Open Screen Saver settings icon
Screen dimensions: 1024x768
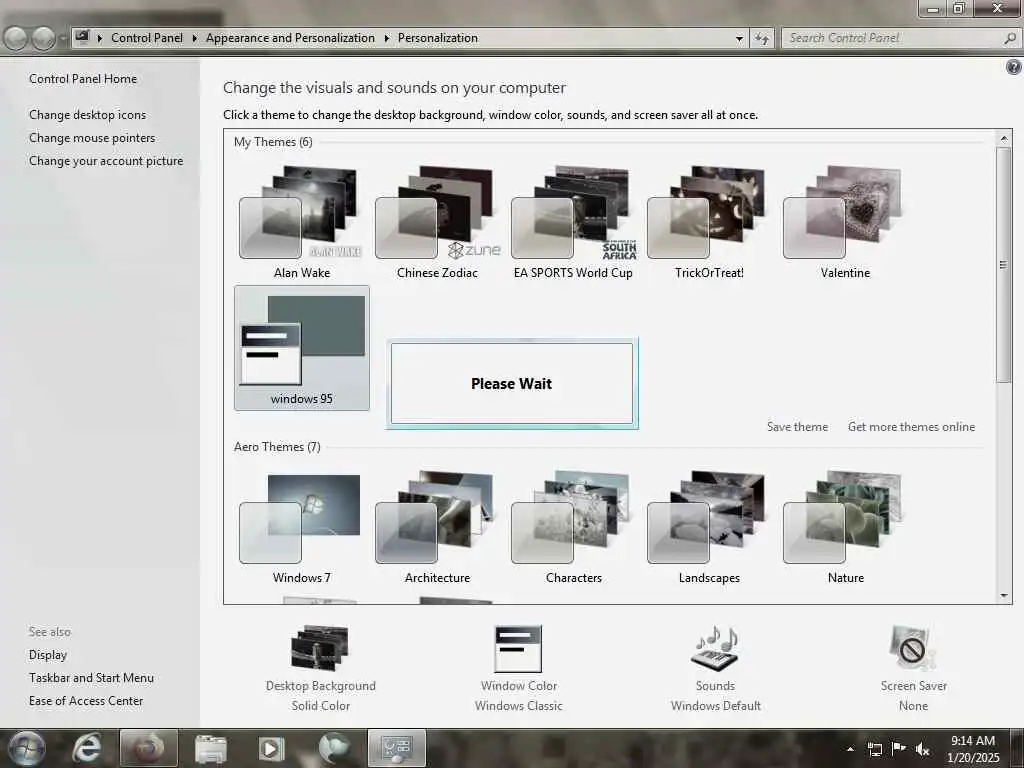coord(912,648)
